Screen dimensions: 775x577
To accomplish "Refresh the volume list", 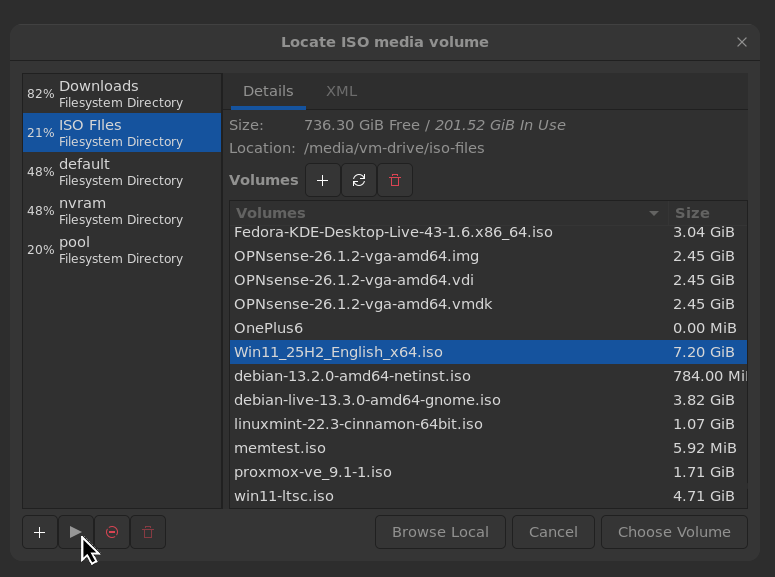I will tap(359, 180).
